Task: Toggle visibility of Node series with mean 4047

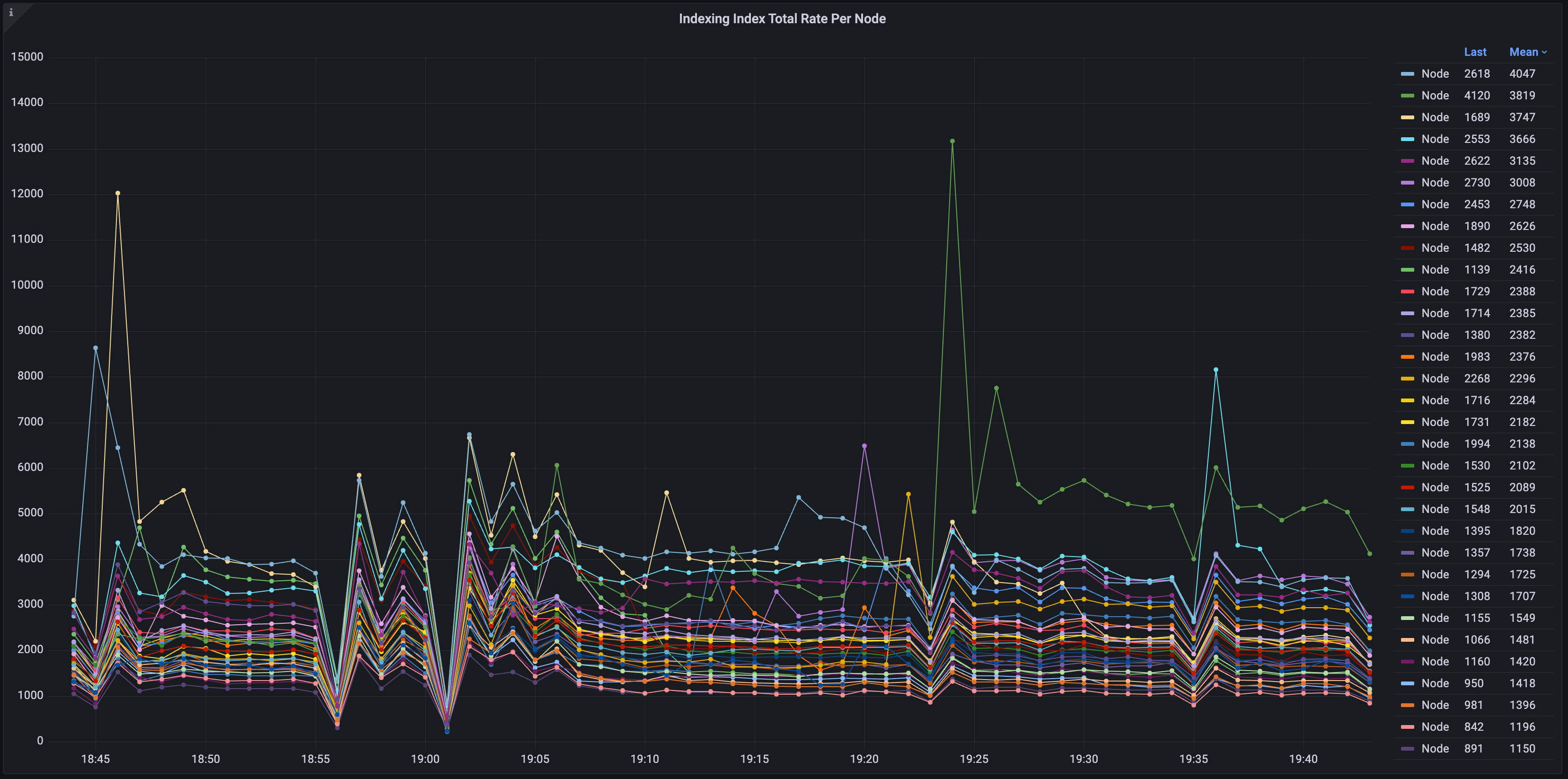Action: tap(1435, 74)
